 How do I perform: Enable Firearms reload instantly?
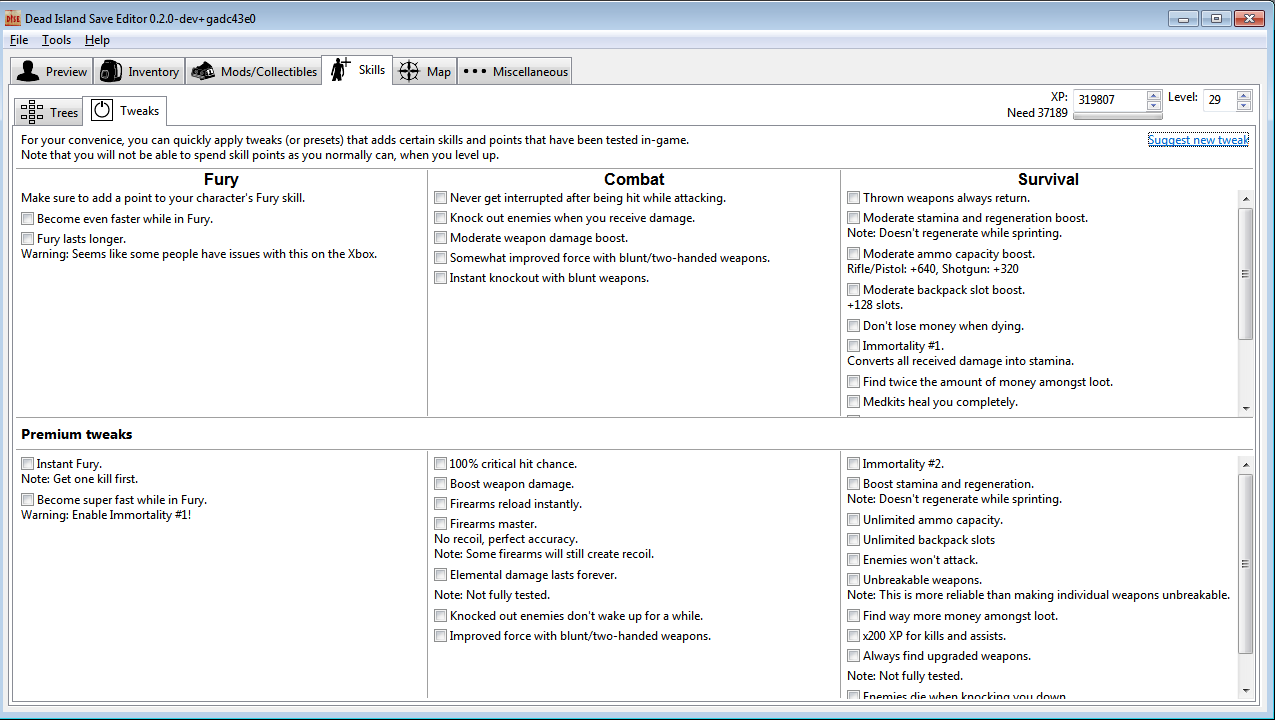click(441, 504)
